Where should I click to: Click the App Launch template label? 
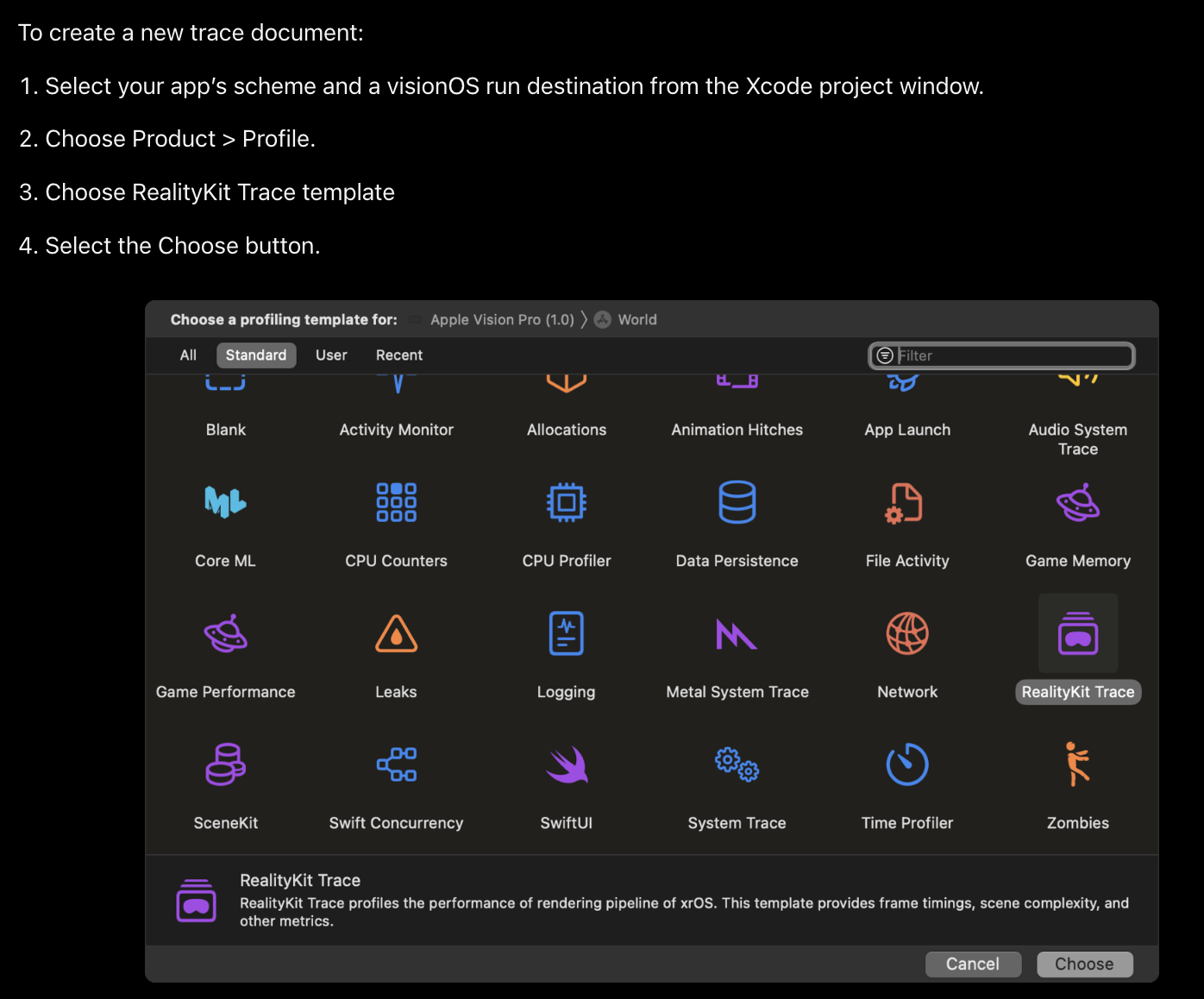click(907, 430)
